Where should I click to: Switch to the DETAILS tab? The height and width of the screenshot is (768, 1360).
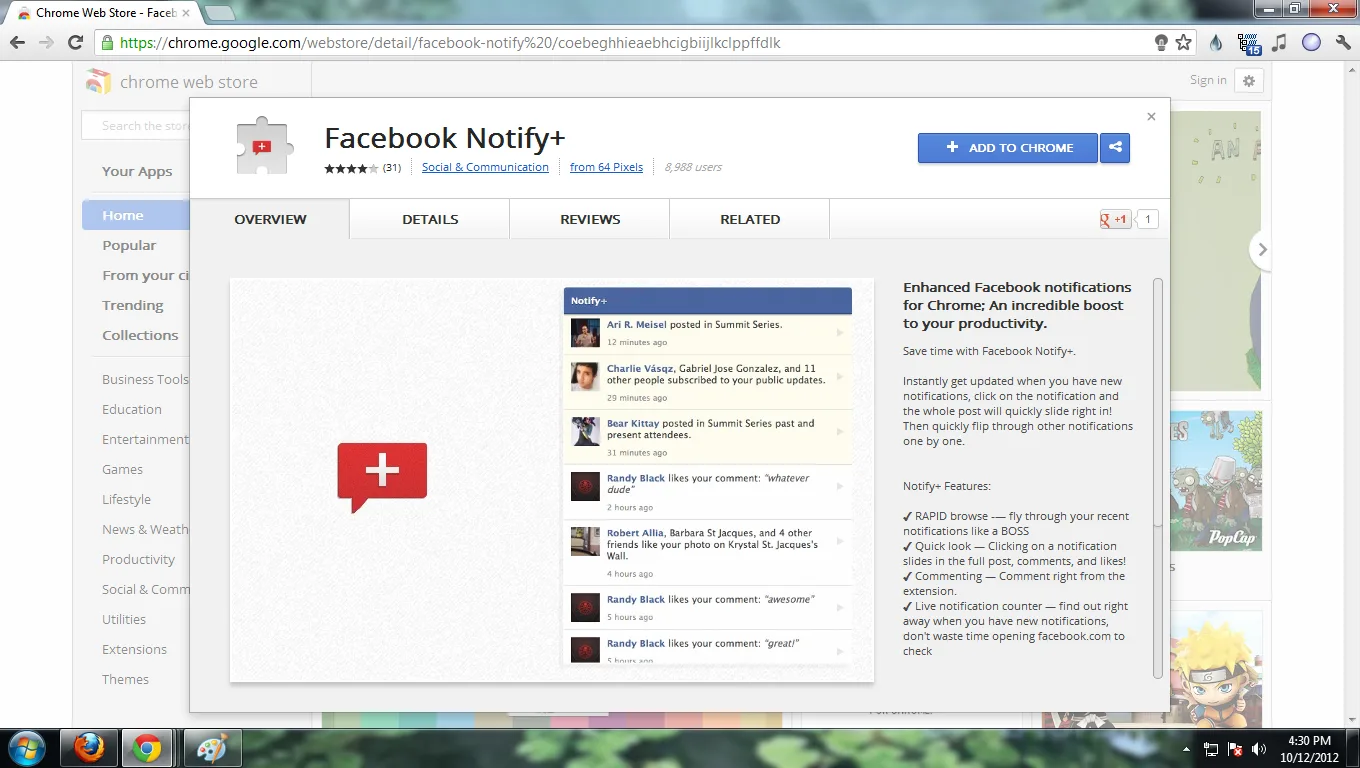429,219
